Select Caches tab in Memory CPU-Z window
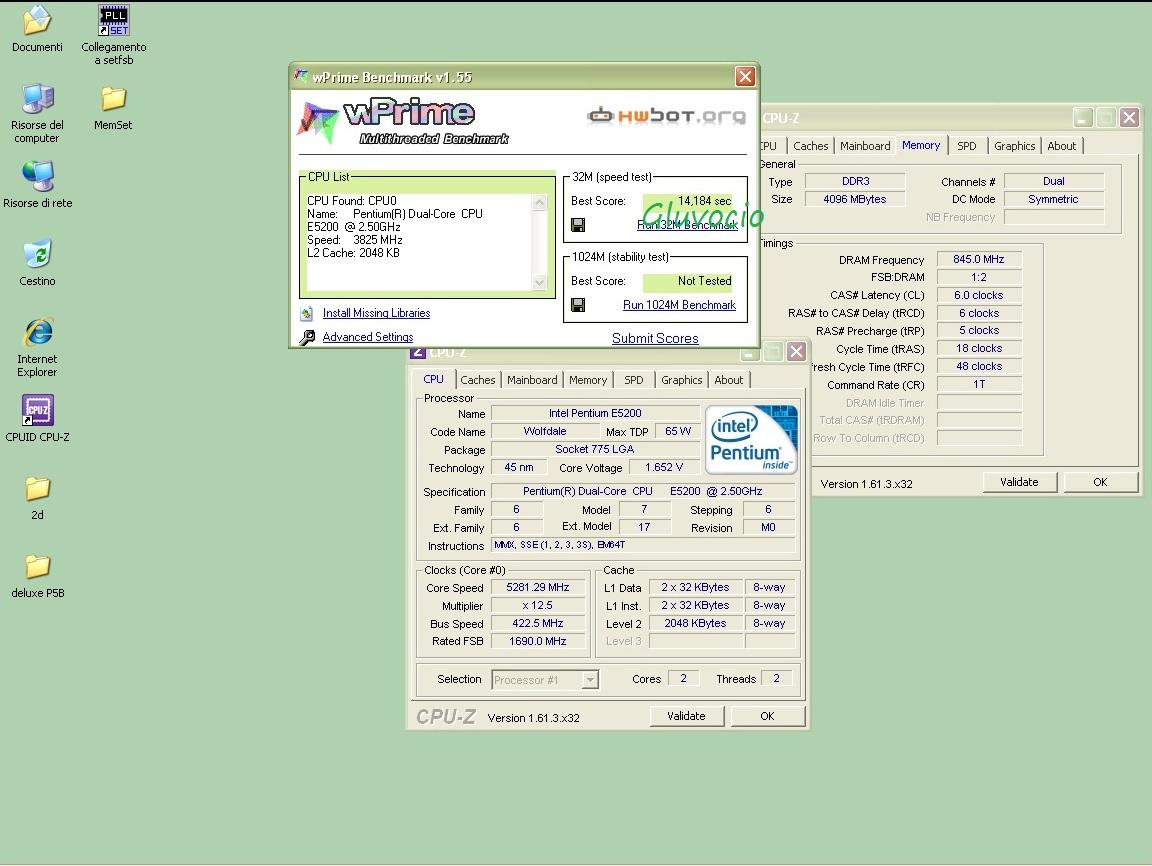This screenshot has height=866, width=1152. point(810,146)
